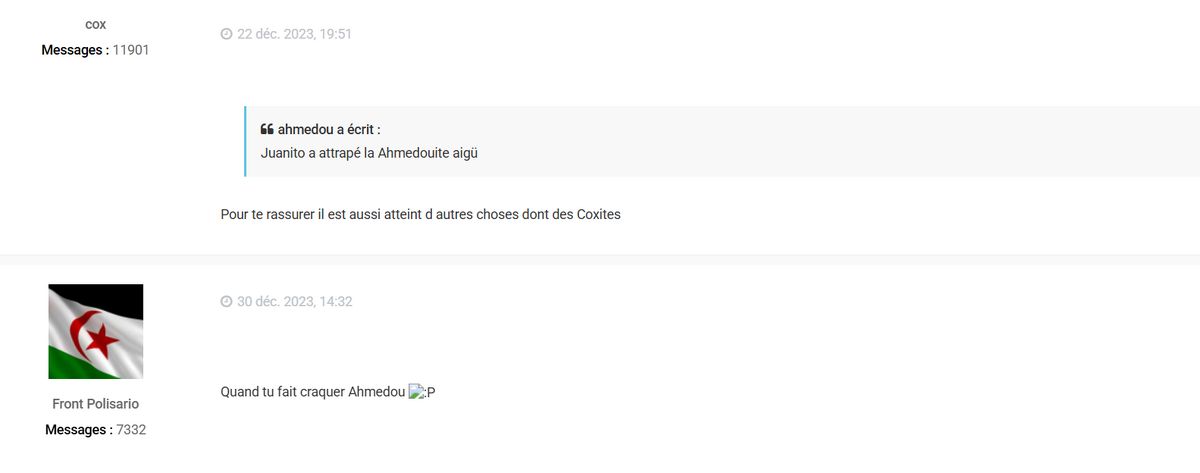Click the message count 11901
1200x473 pixels.
coord(131,50)
